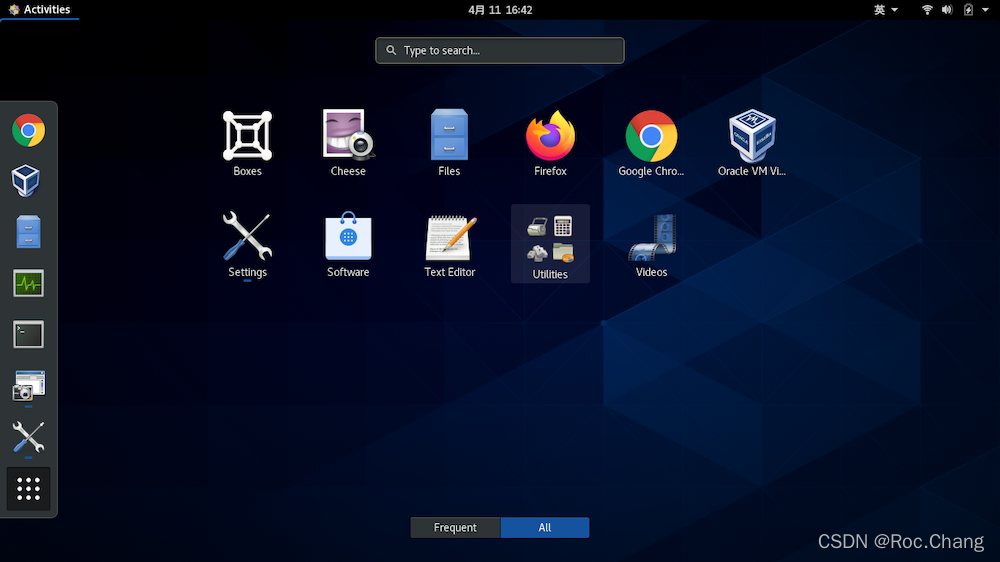Select the All apps tab
This screenshot has height=562, width=1000.
pyautogui.click(x=545, y=528)
